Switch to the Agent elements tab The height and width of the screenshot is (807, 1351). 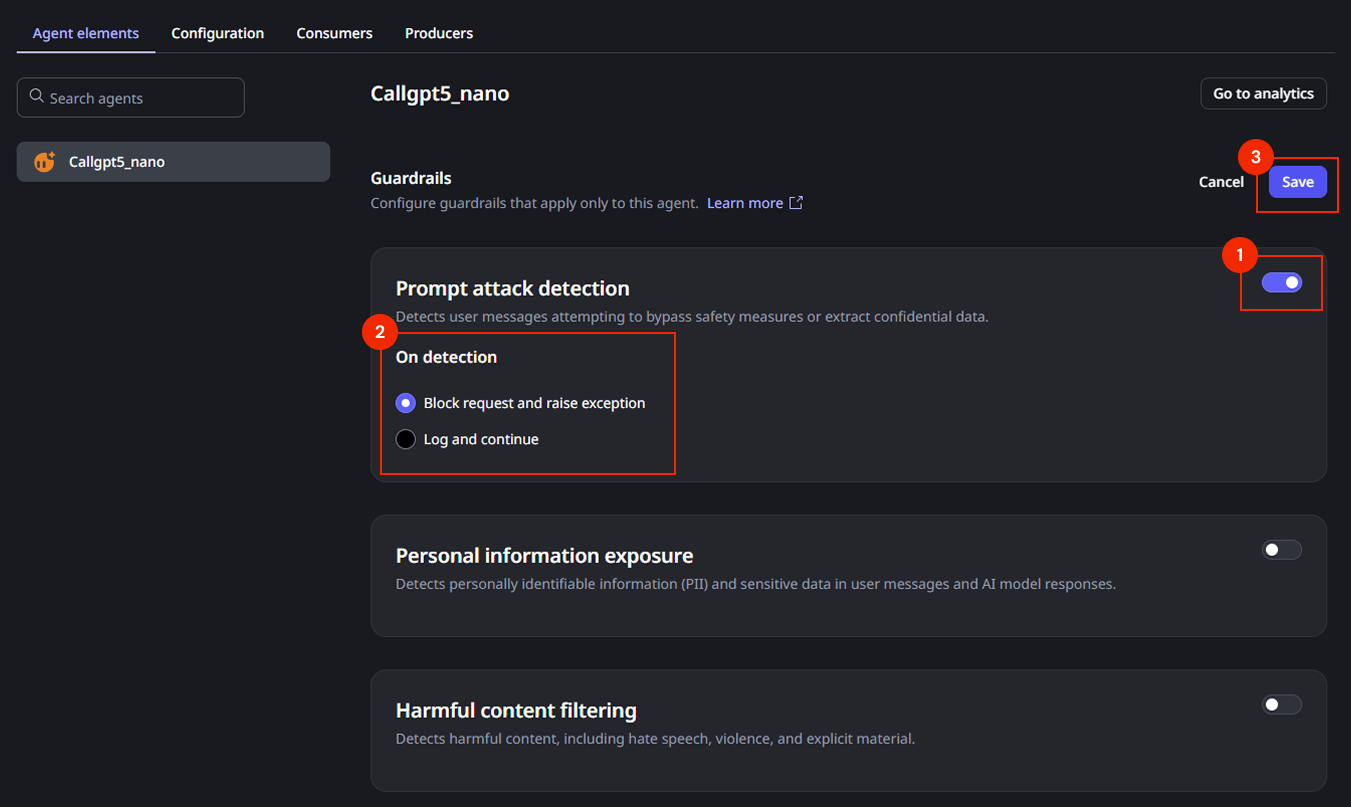pyautogui.click(x=86, y=33)
